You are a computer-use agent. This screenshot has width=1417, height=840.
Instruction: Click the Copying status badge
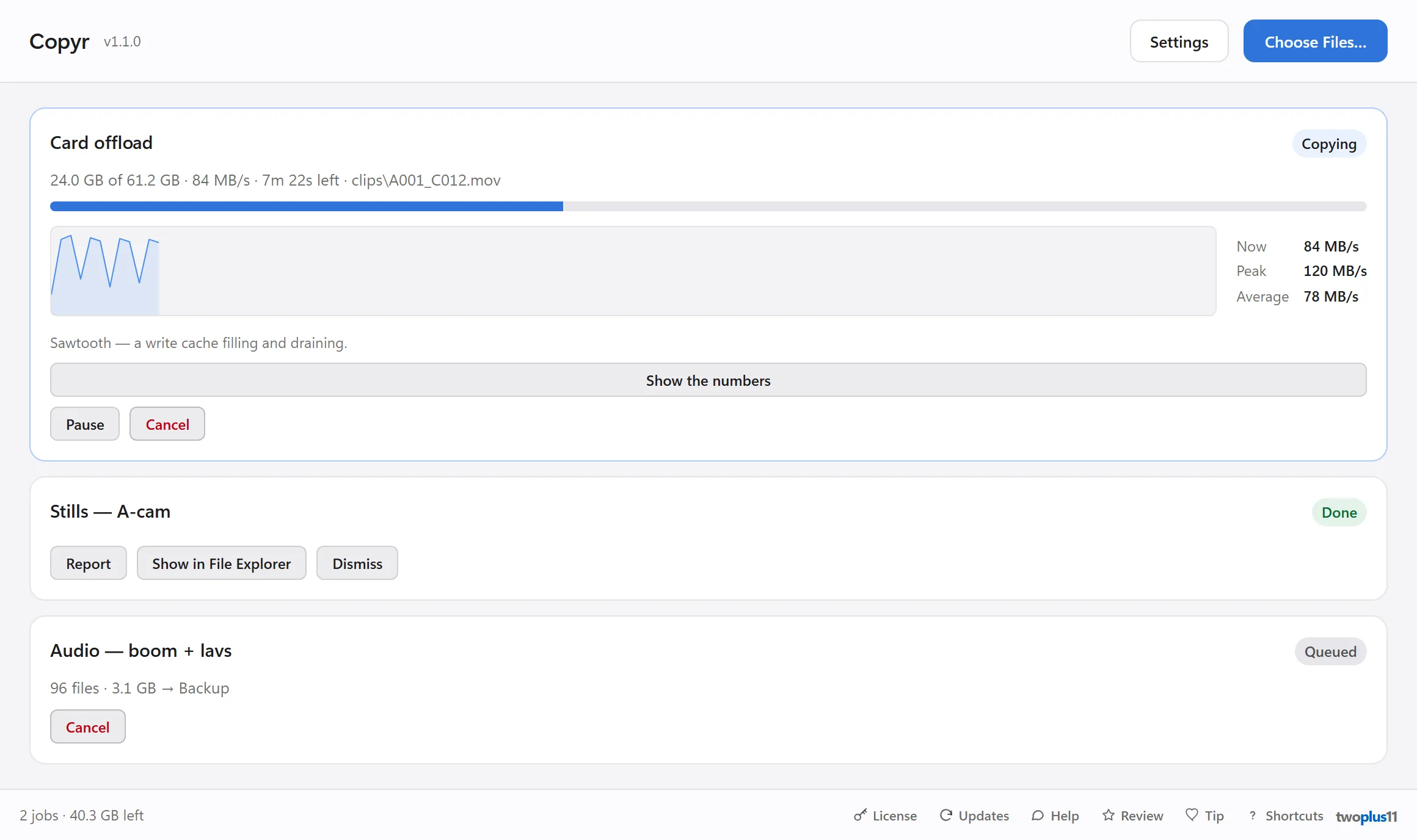coord(1329,143)
